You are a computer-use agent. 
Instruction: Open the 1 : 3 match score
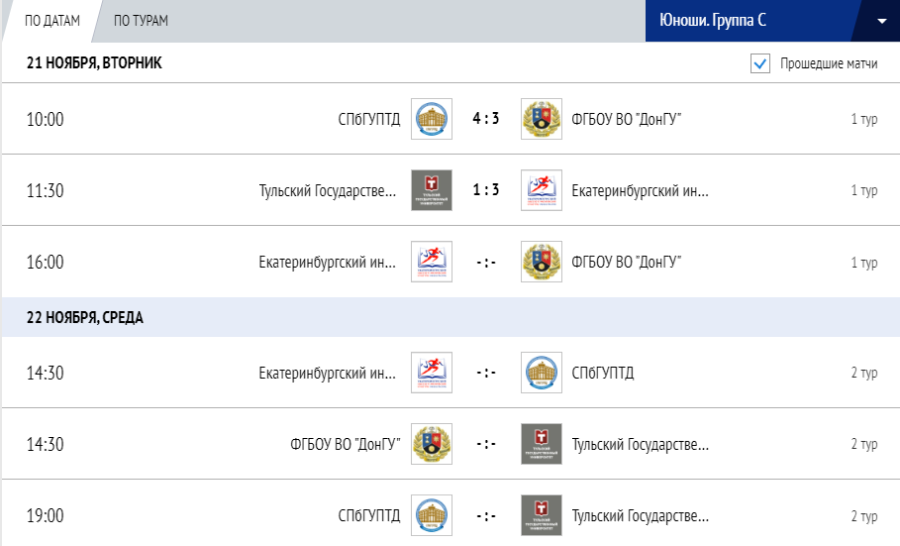tap(486, 190)
